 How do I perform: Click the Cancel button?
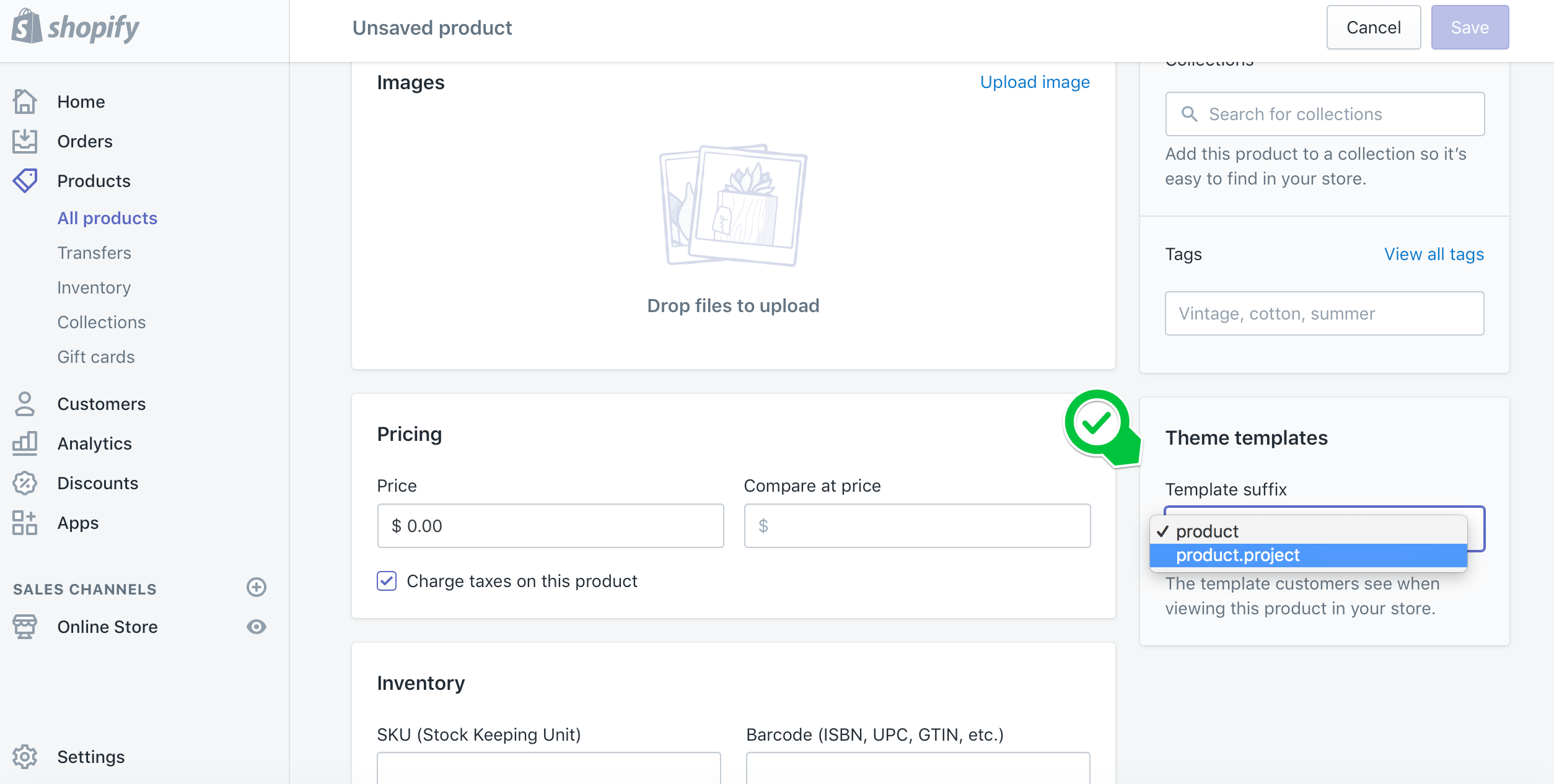pyautogui.click(x=1374, y=27)
